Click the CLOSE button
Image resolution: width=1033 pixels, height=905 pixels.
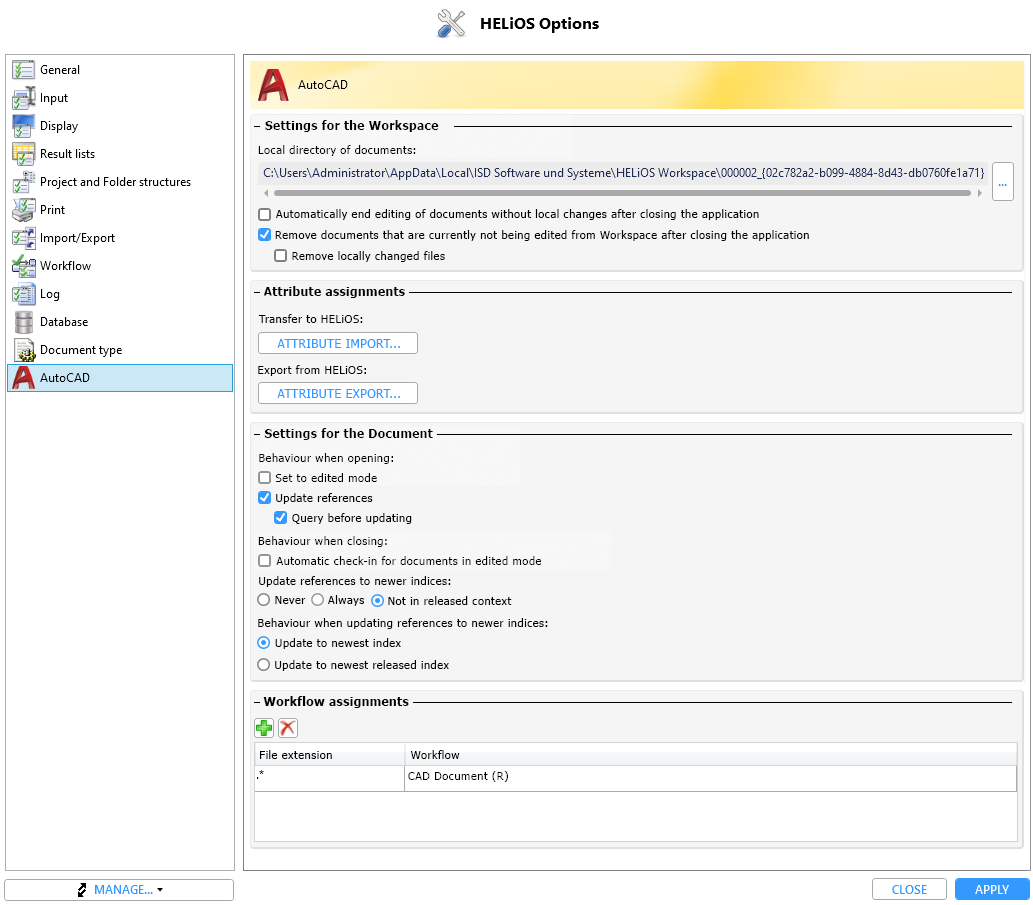tap(909, 890)
